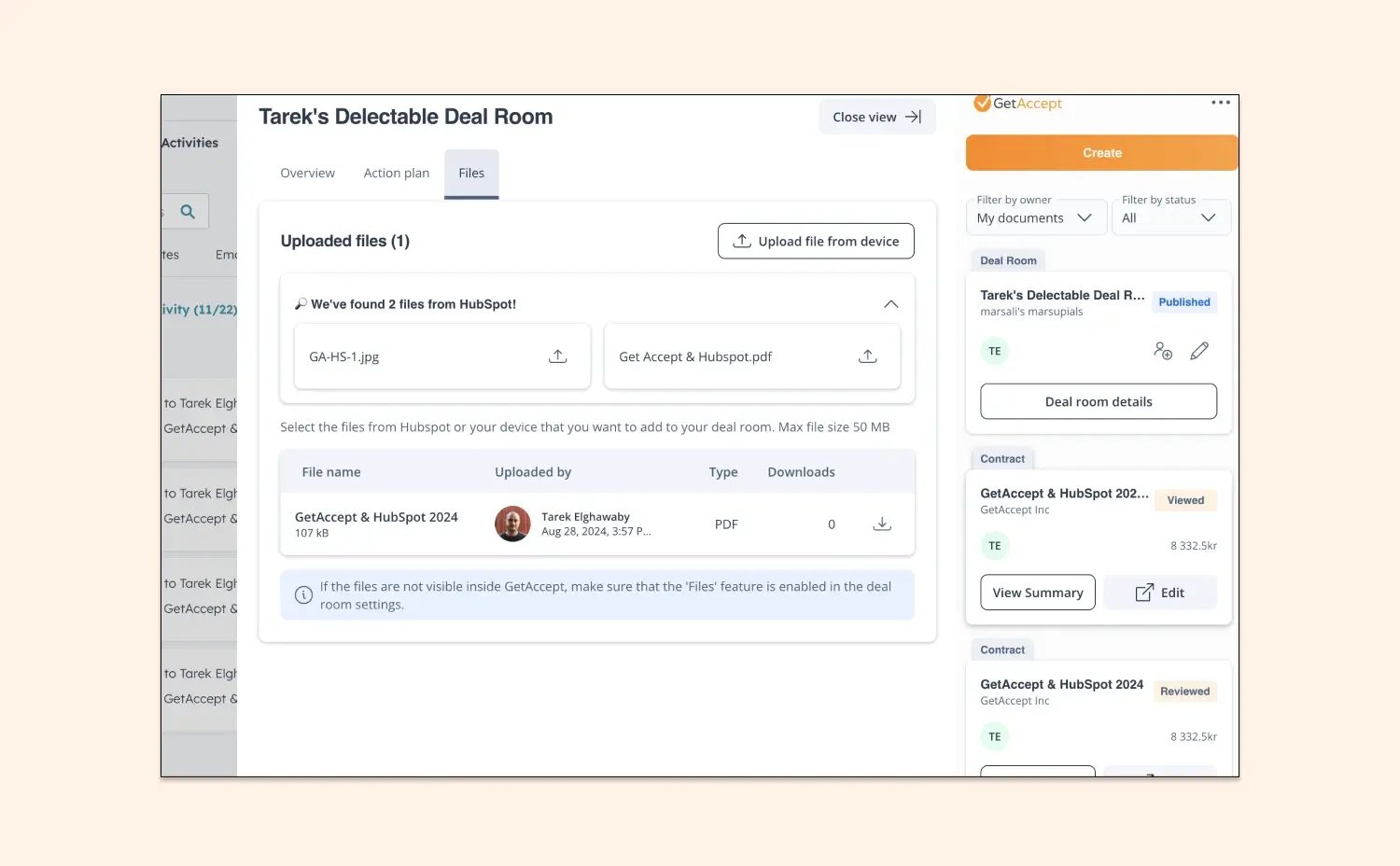
Task: Click Tarek Elghawaby's profile photo
Action: pyautogui.click(x=512, y=524)
